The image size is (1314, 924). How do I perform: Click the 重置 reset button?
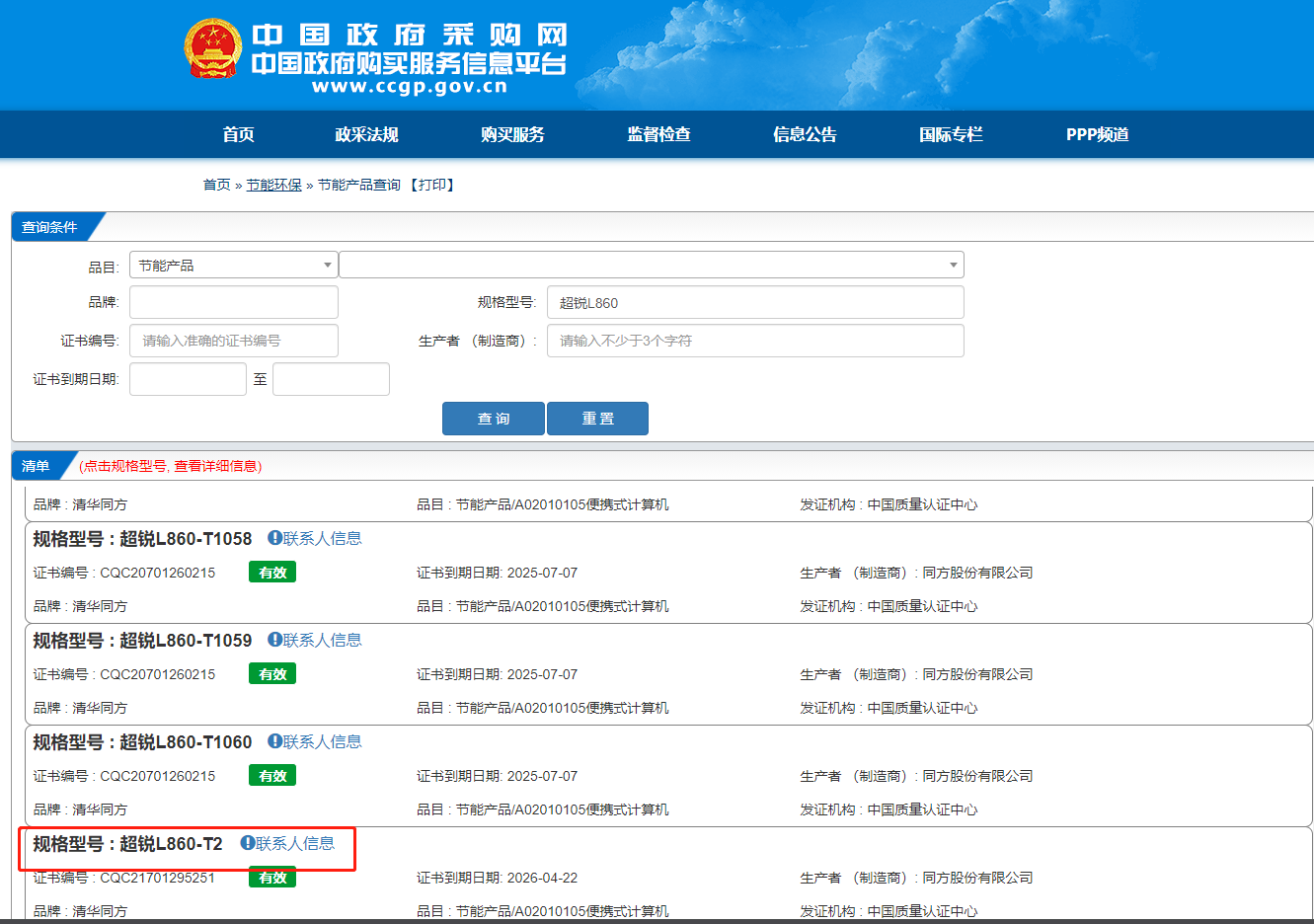pos(597,419)
